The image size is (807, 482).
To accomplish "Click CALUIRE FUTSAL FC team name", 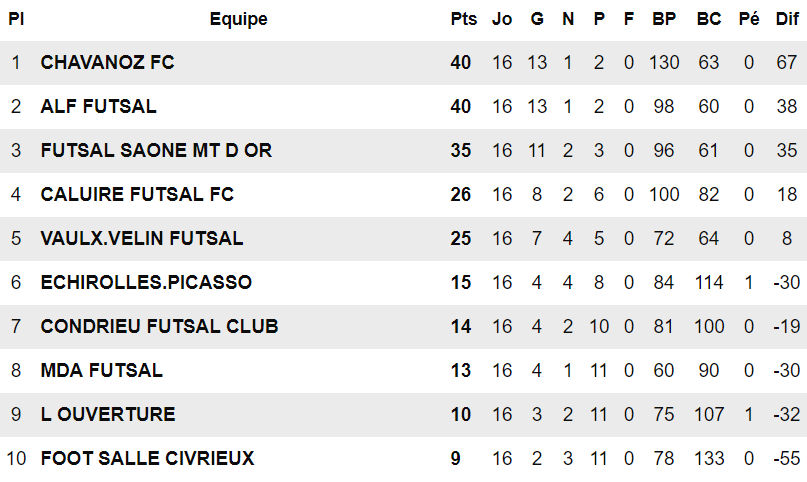I will (137, 194).
